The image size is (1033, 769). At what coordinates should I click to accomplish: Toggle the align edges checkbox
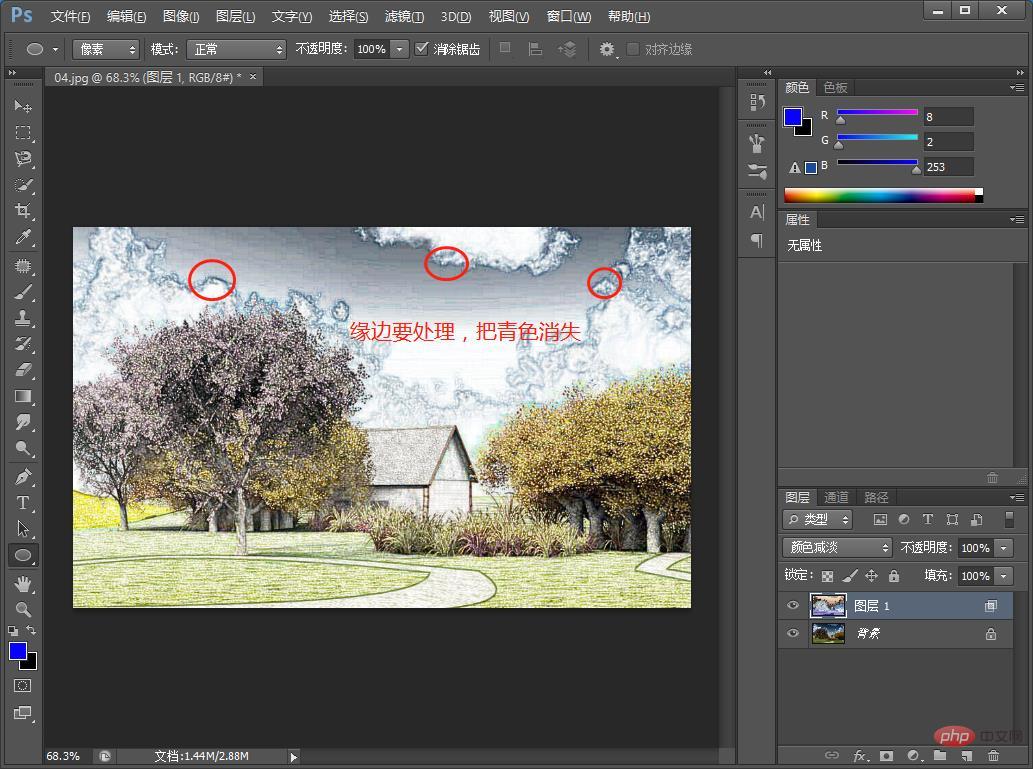click(x=632, y=49)
